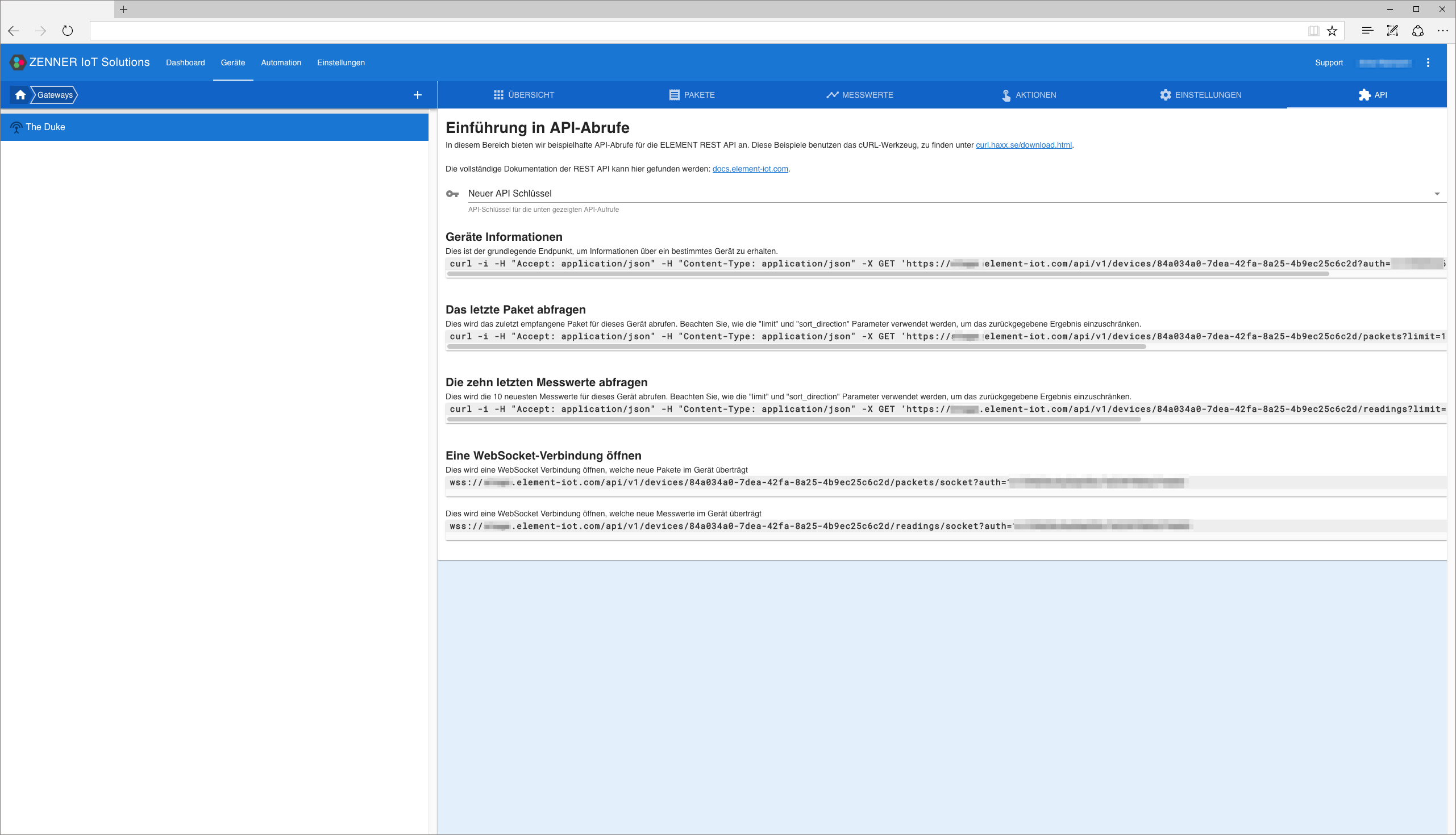
Task: Click the Geräte Informationen curl command text
Action: tap(946, 264)
